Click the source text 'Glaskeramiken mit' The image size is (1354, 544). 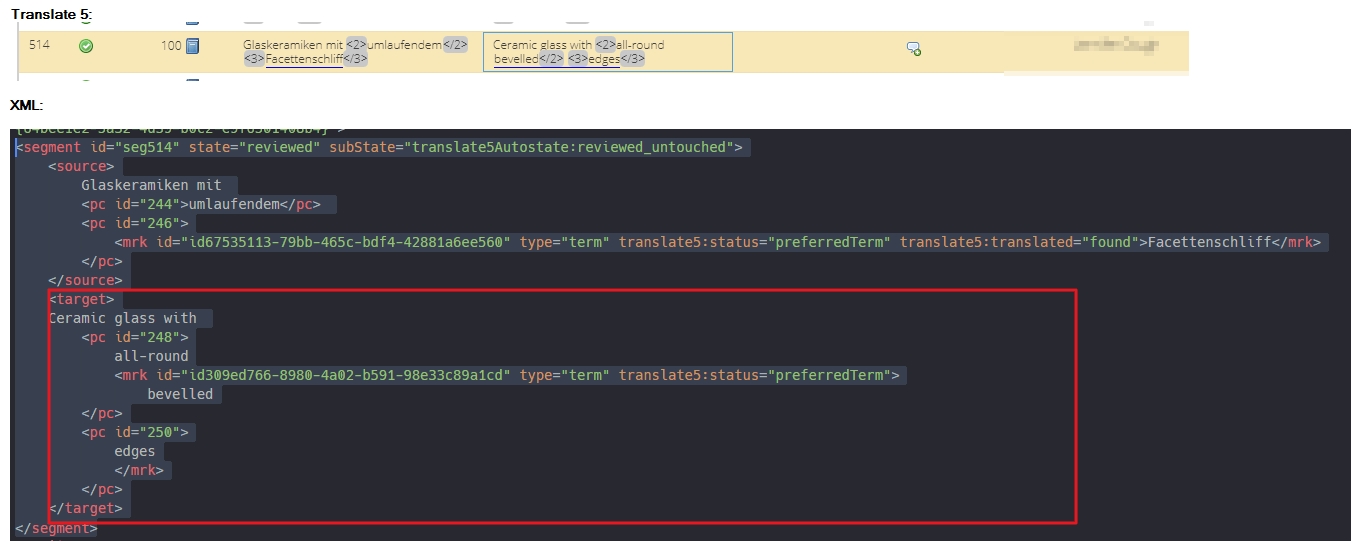[x=292, y=45]
